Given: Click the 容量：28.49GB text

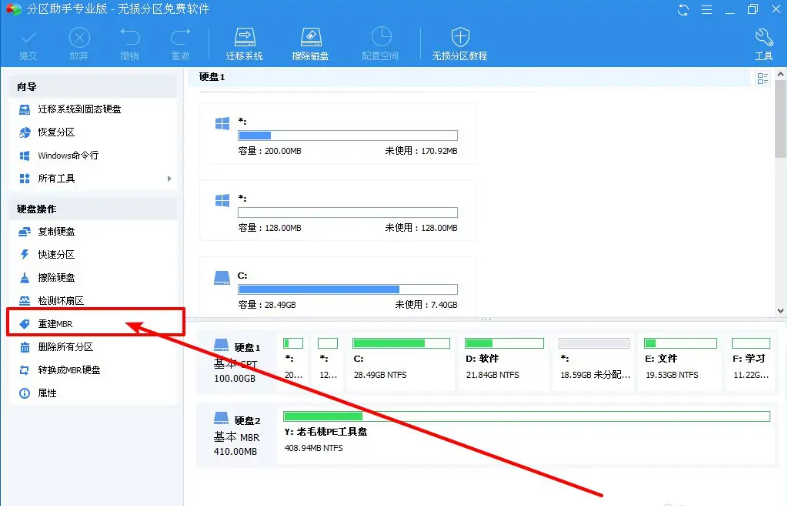Looking at the screenshot, I should pos(267,305).
